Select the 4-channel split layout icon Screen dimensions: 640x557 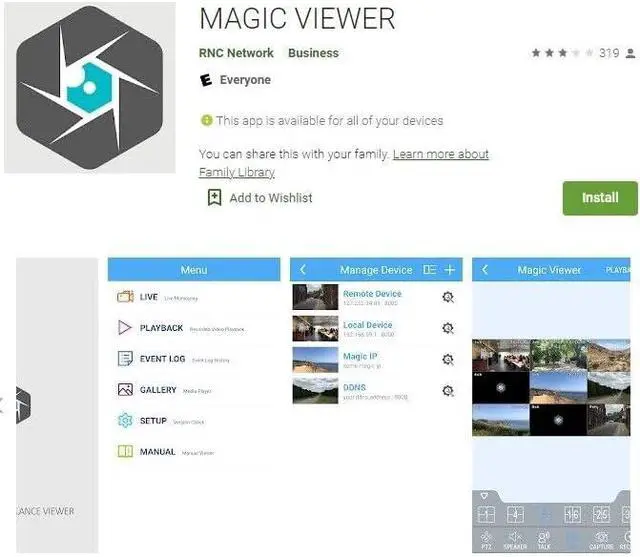pos(515,515)
